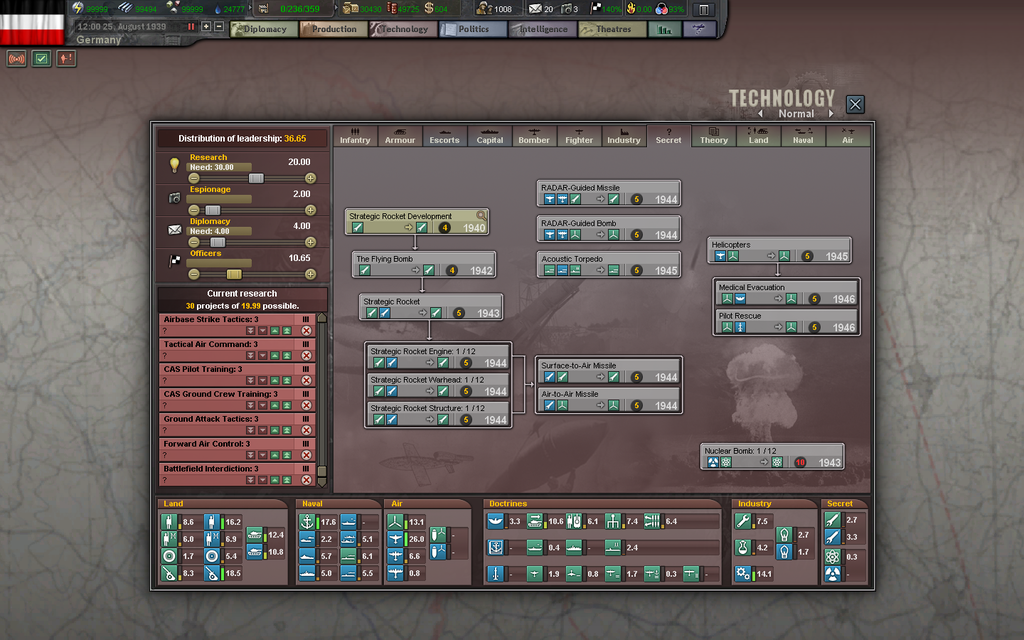Increase Officers leadership with plus button
Viewport: 1024px width, 640px height.
point(311,274)
